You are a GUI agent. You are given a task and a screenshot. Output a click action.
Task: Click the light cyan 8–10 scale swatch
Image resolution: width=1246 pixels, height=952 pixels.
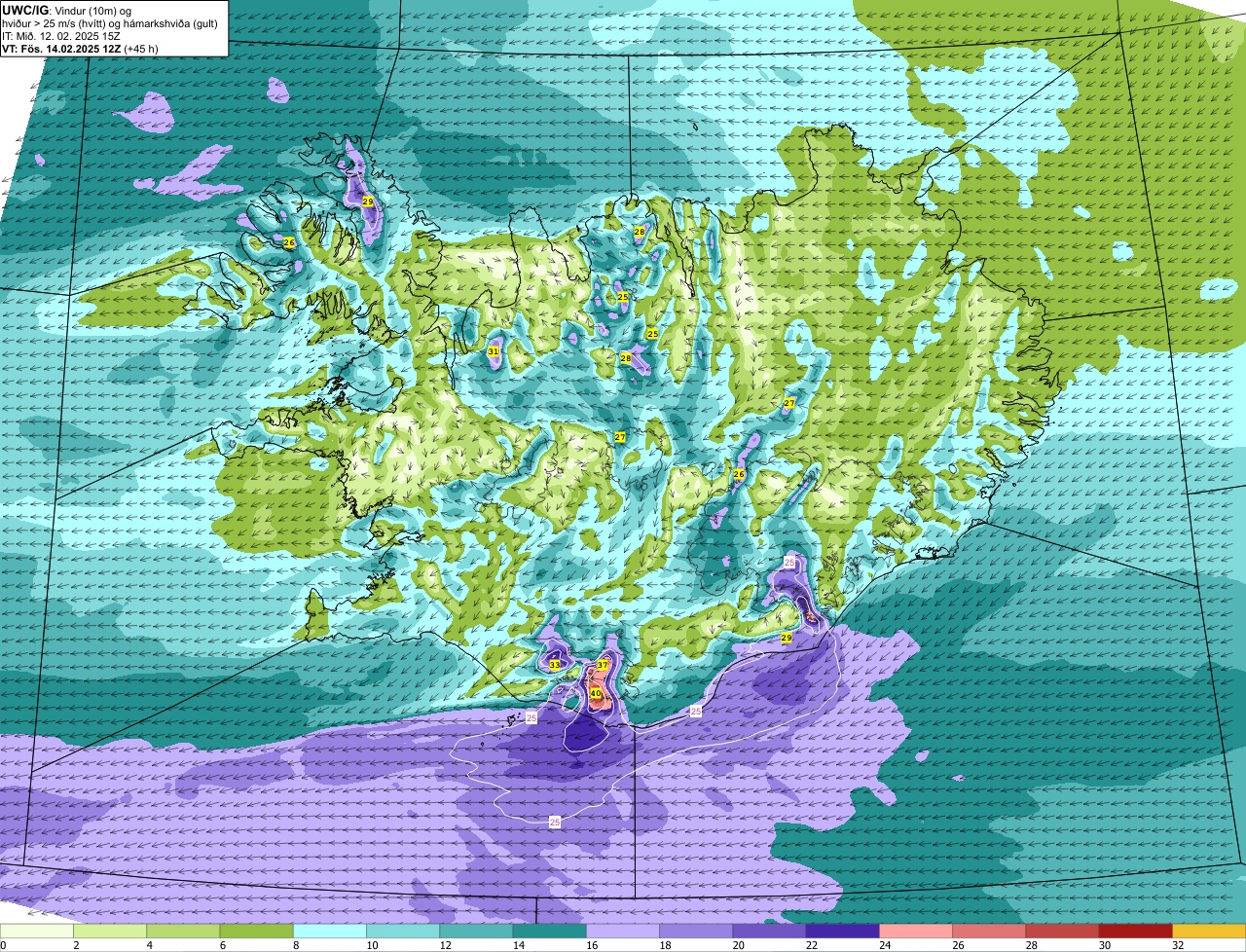coord(330,932)
